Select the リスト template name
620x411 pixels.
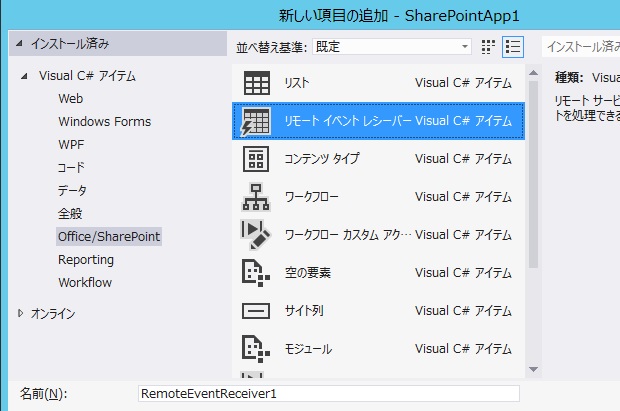pos(297,83)
